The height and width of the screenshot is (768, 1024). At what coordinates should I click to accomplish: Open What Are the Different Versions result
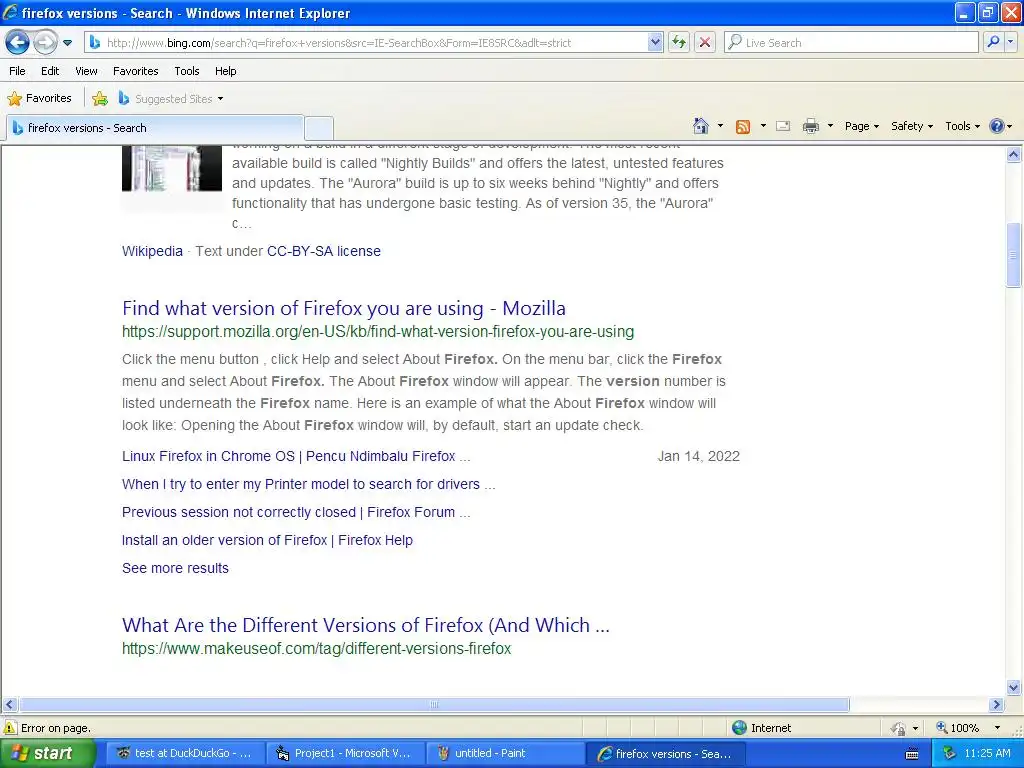click(366, 625)
